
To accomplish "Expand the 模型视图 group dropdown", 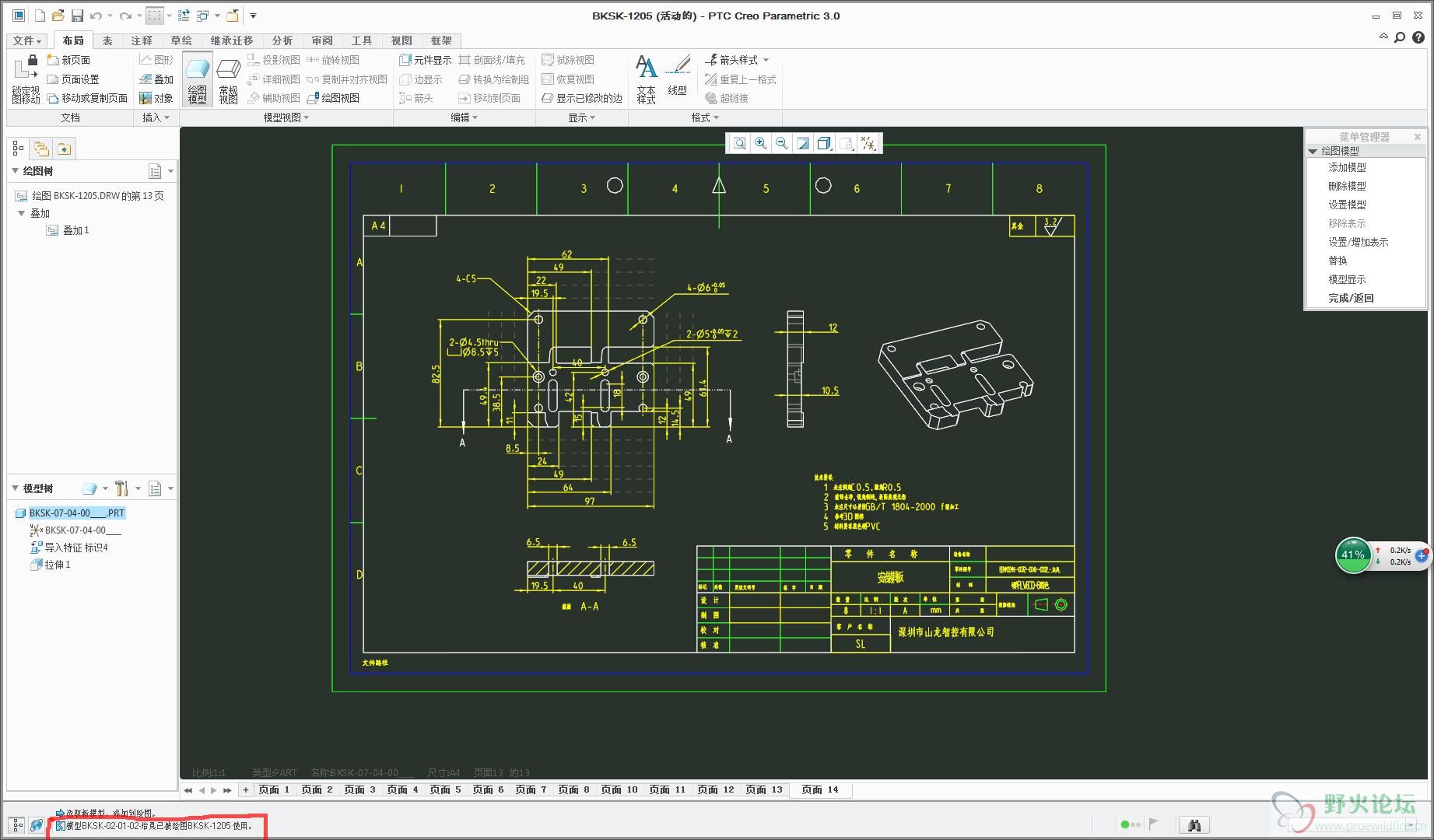I will [x=286, y=117].
